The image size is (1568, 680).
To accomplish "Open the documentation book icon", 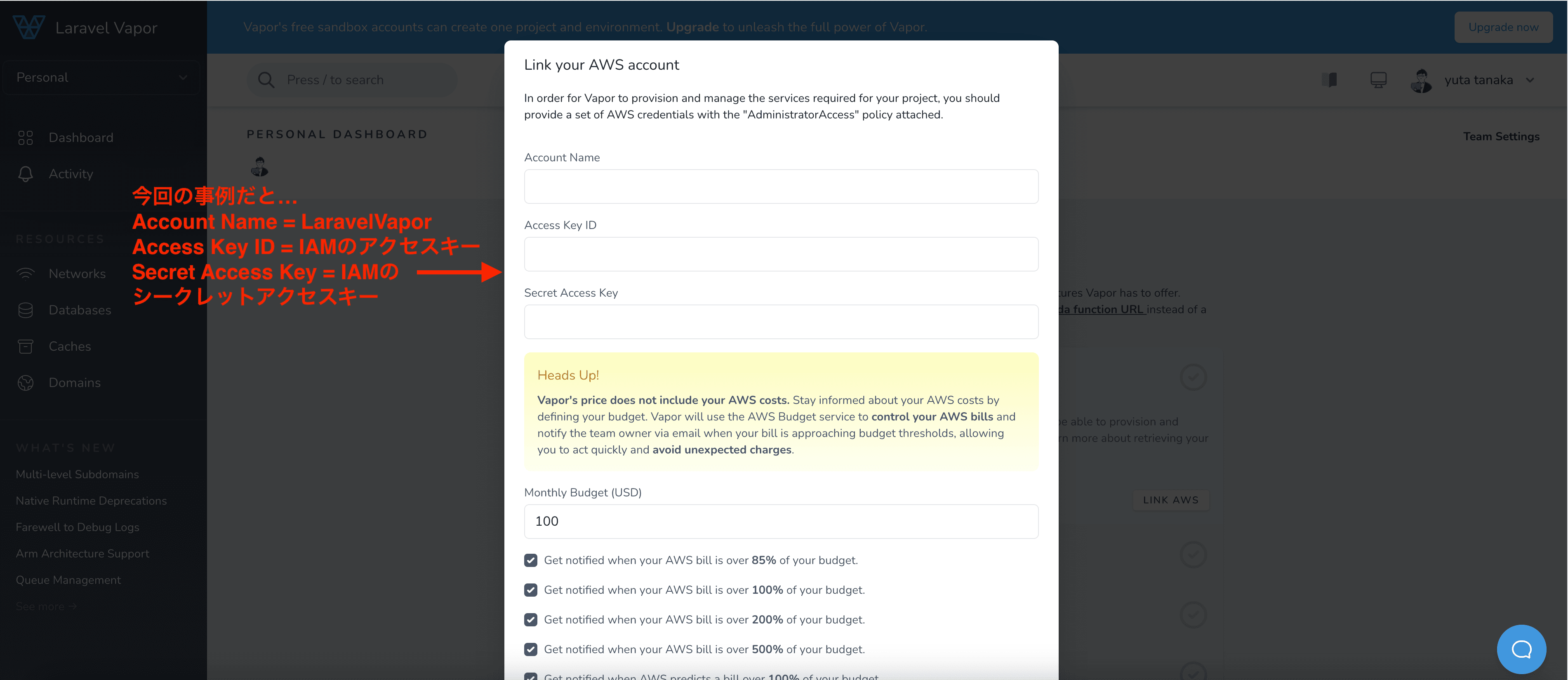I will [x=1329, y=80].
